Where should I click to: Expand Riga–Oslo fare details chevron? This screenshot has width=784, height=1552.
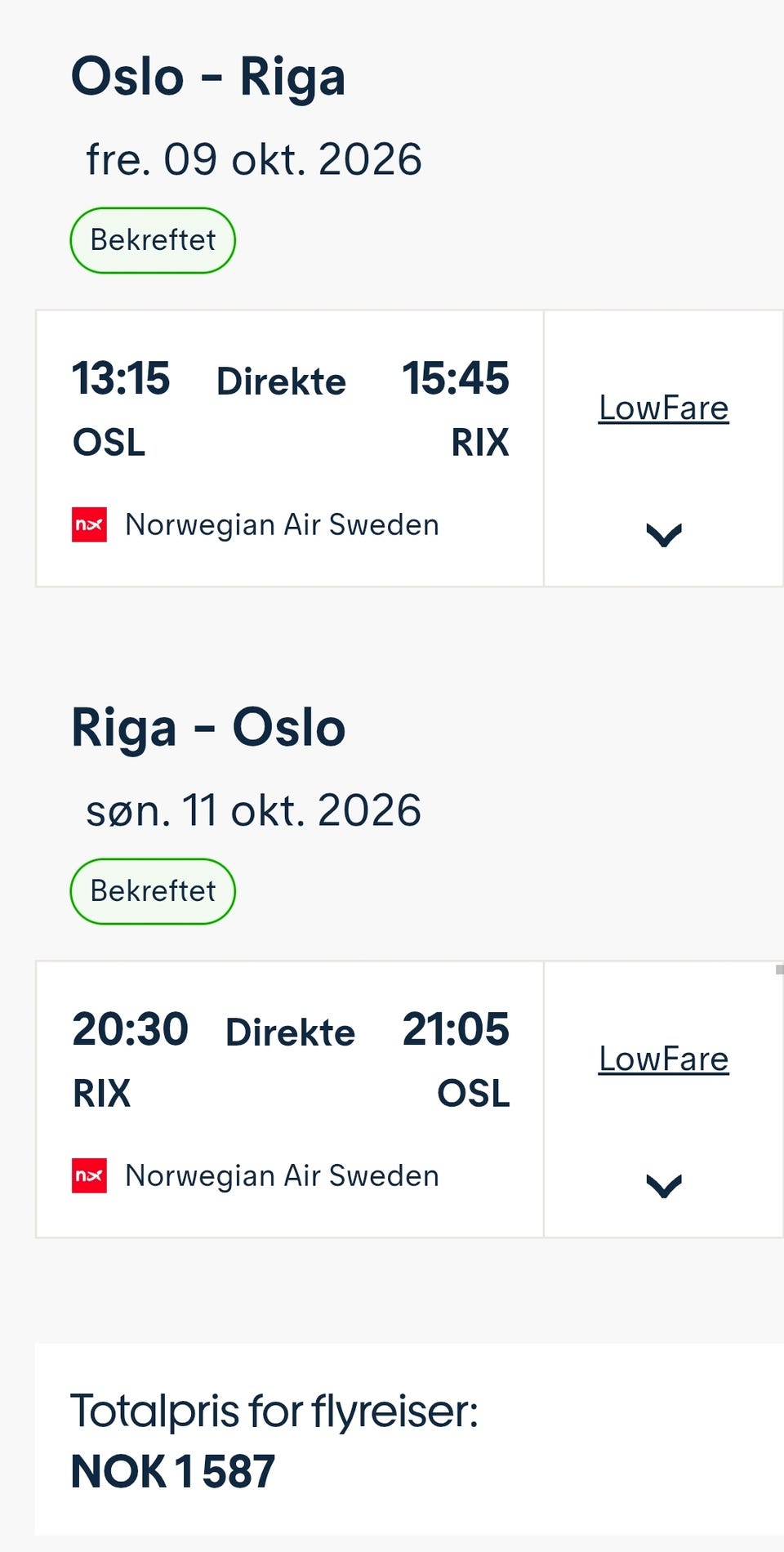tap(664, 1186)
